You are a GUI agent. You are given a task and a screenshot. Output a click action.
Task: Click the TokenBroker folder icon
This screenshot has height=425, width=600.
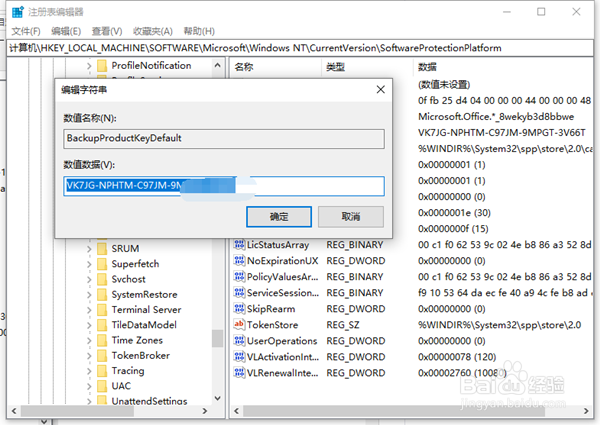[102, 355]
